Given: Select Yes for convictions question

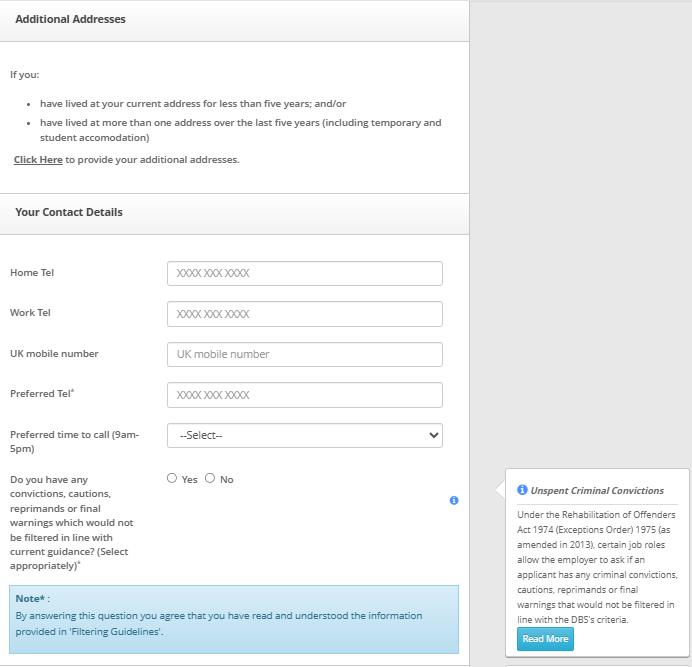Looking at the screenshot, I should (x=172, y=479).
